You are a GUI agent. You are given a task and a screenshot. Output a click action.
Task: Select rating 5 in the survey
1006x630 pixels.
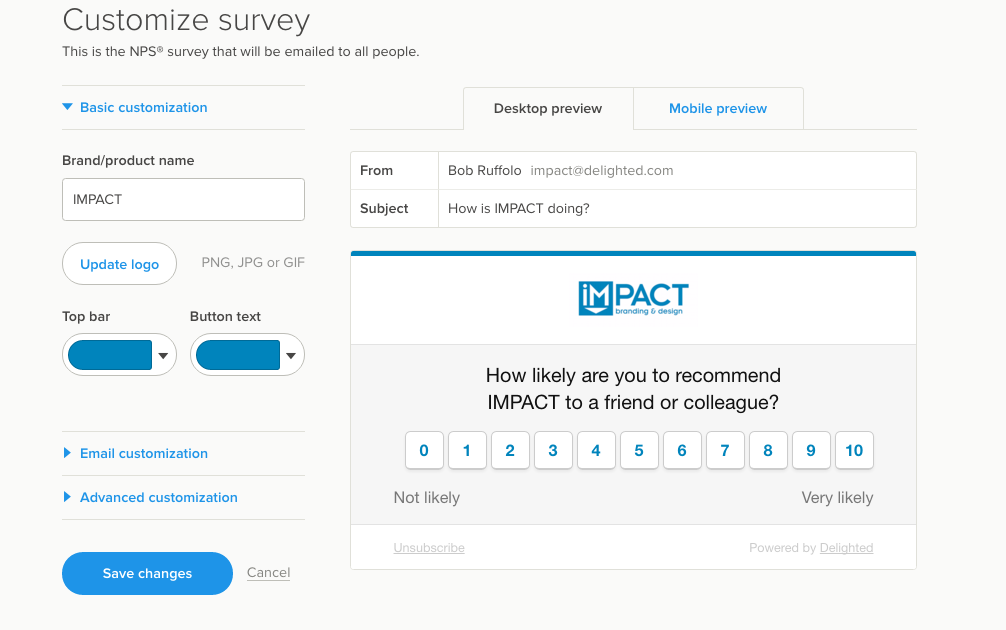(639, 450)
